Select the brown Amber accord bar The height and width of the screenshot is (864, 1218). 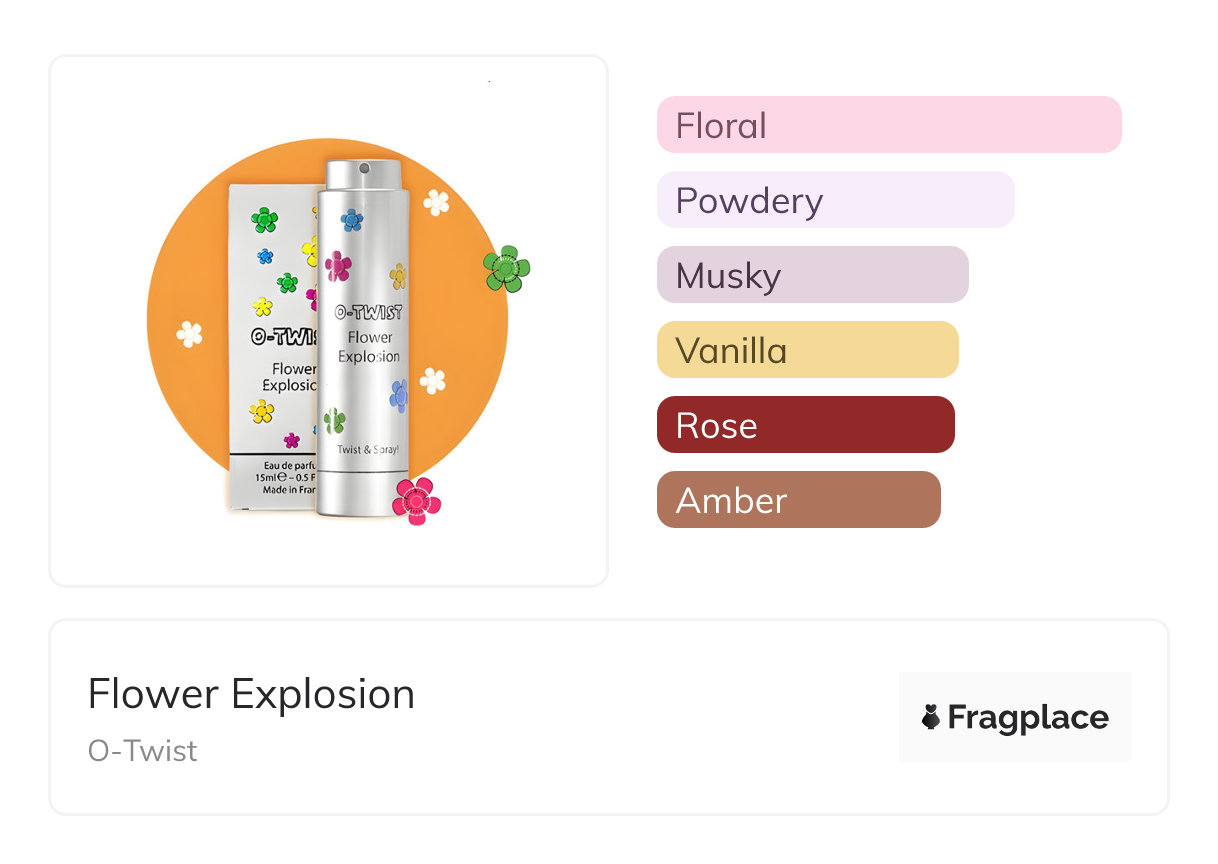click(x=798, y=500)
